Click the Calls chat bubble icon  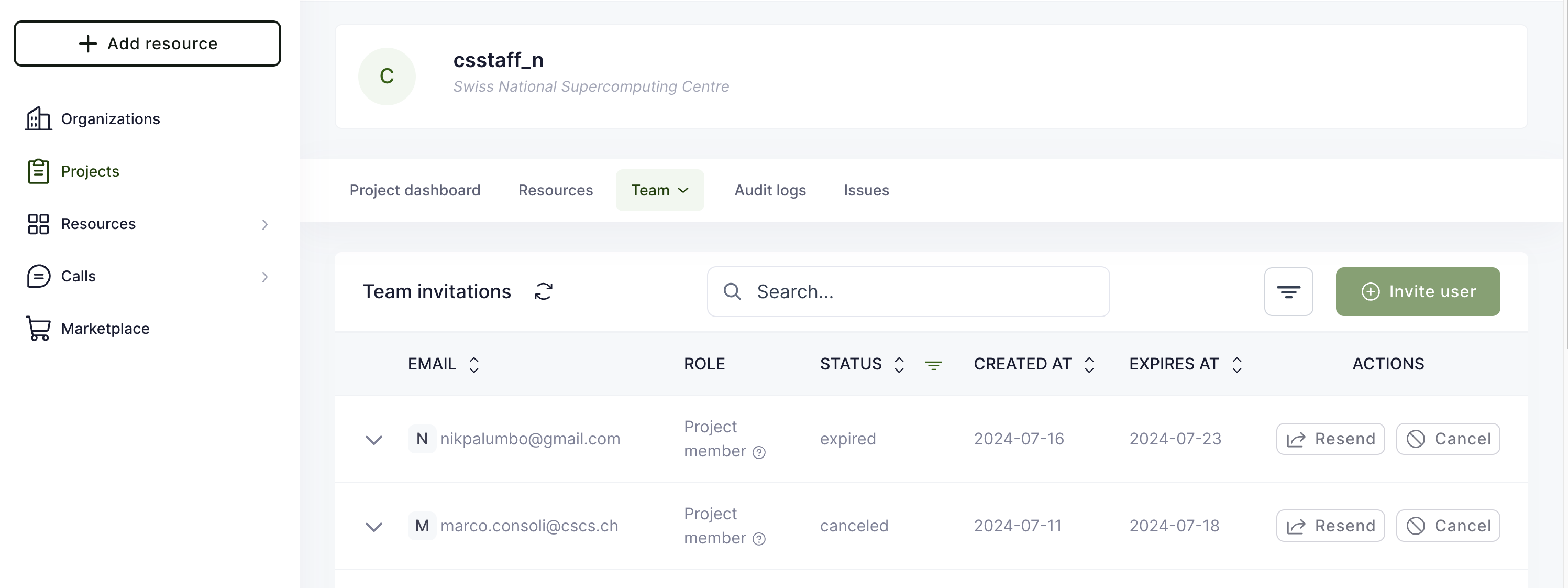click(x=38, y=276)
